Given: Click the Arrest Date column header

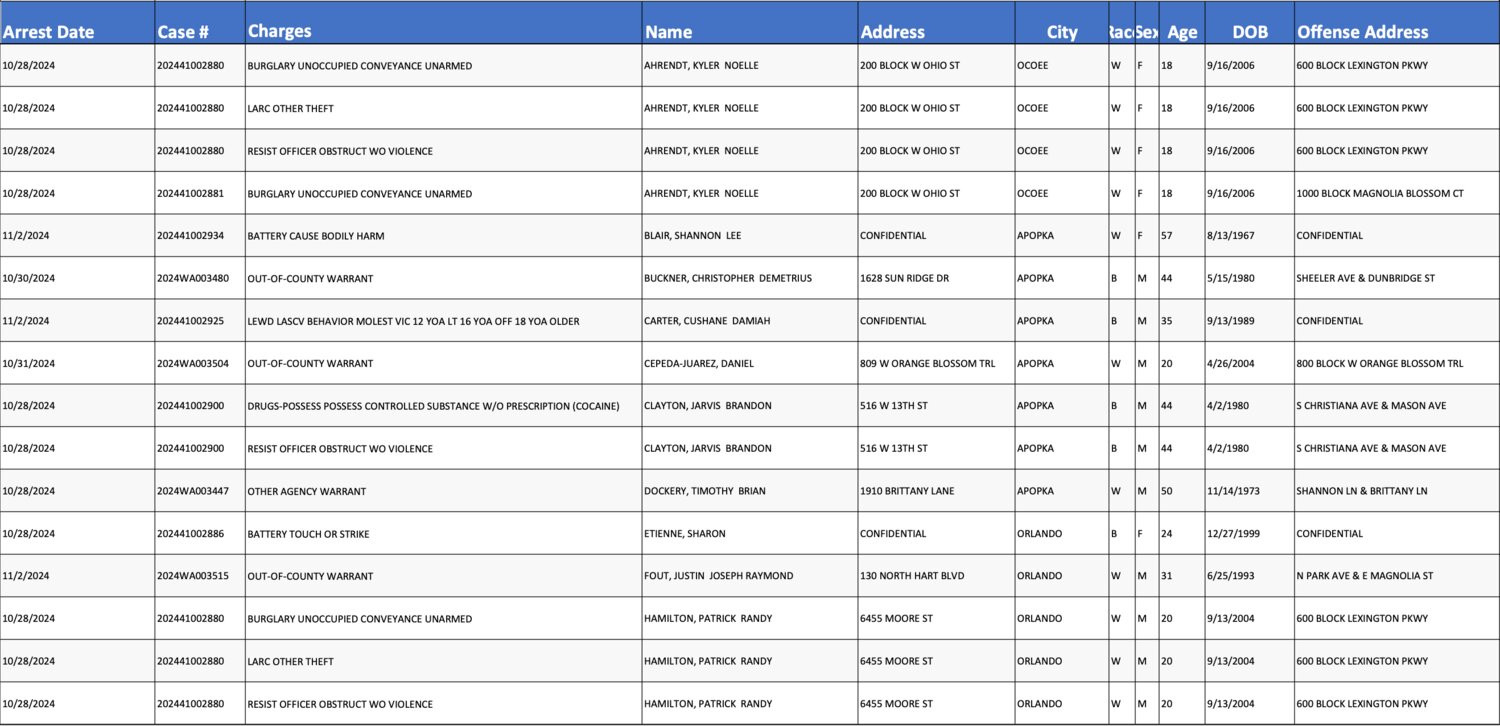Looking at the screenshot, I should pyautogui.click(x=77, y=23).
